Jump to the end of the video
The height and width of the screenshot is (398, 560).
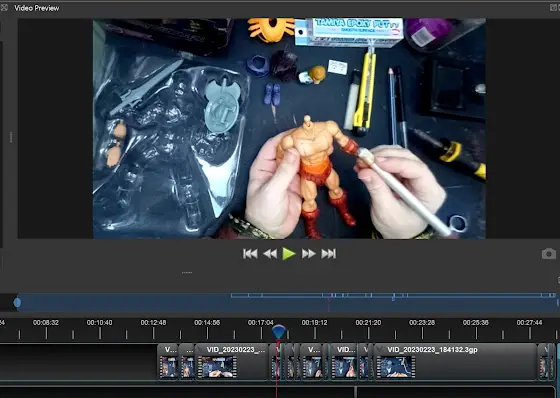[x=329, y=254]
